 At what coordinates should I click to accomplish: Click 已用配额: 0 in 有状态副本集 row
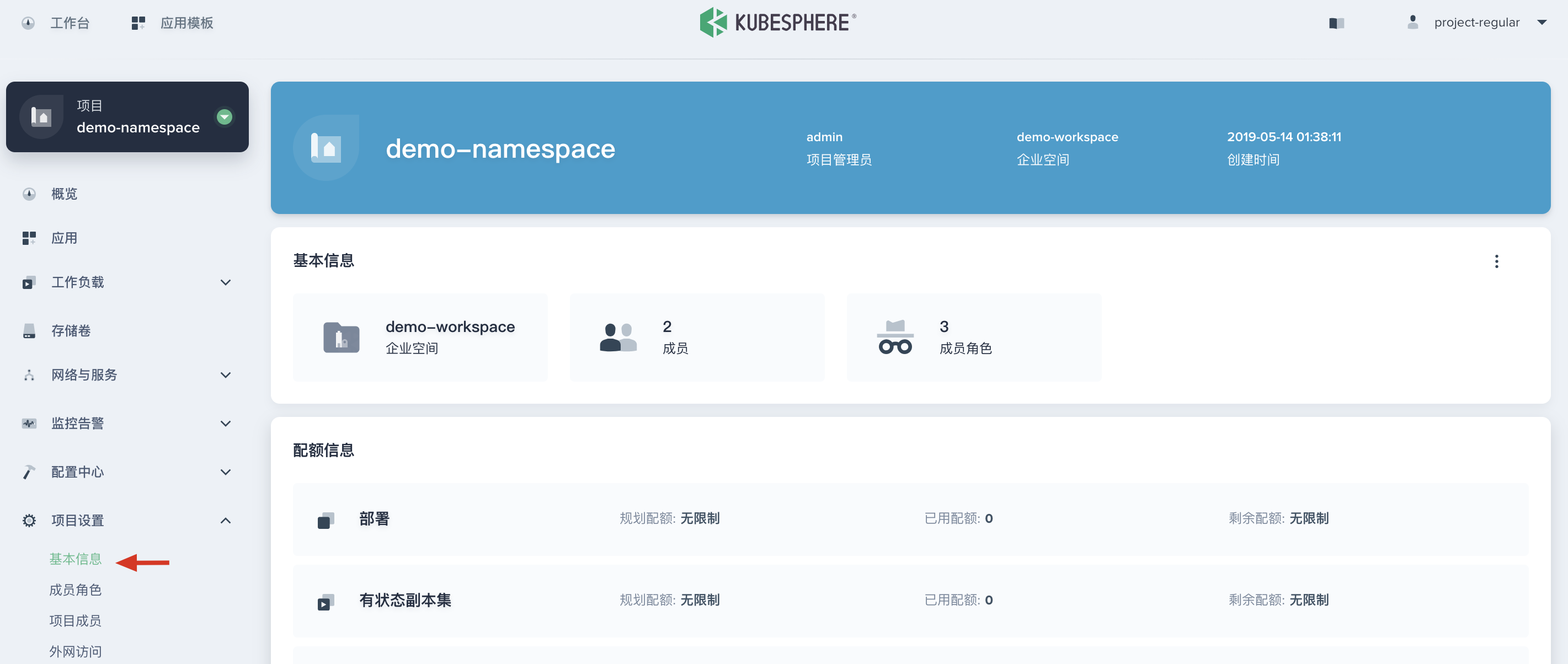click(x=958, y=600)
